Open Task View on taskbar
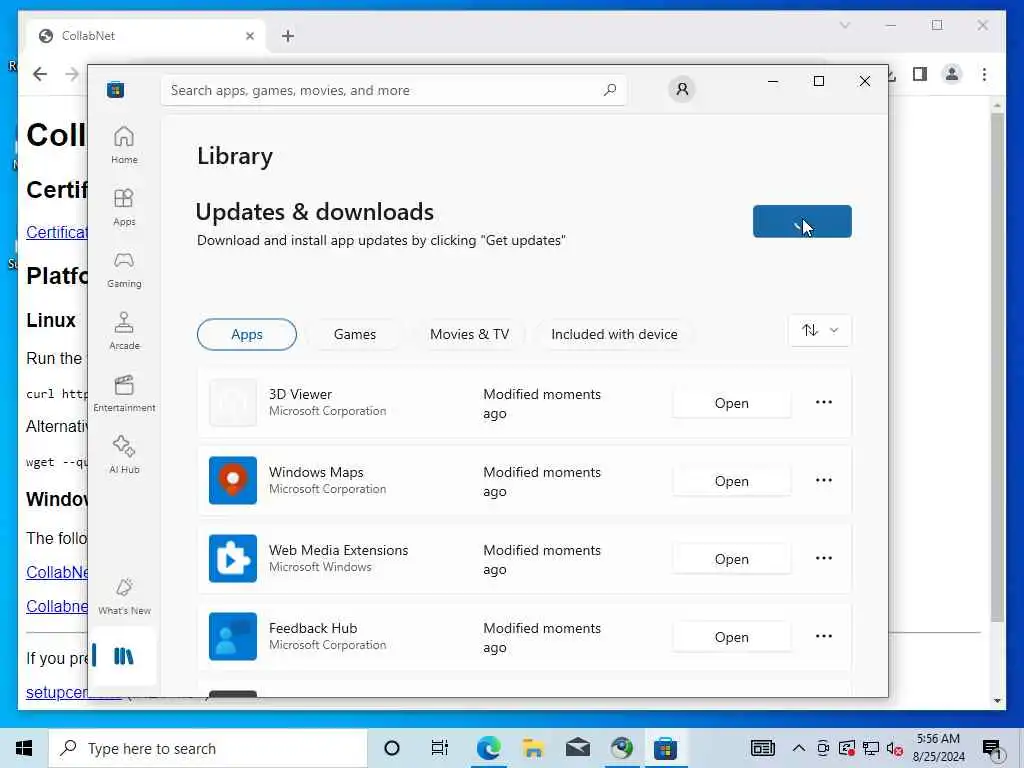 pos(440,748)
